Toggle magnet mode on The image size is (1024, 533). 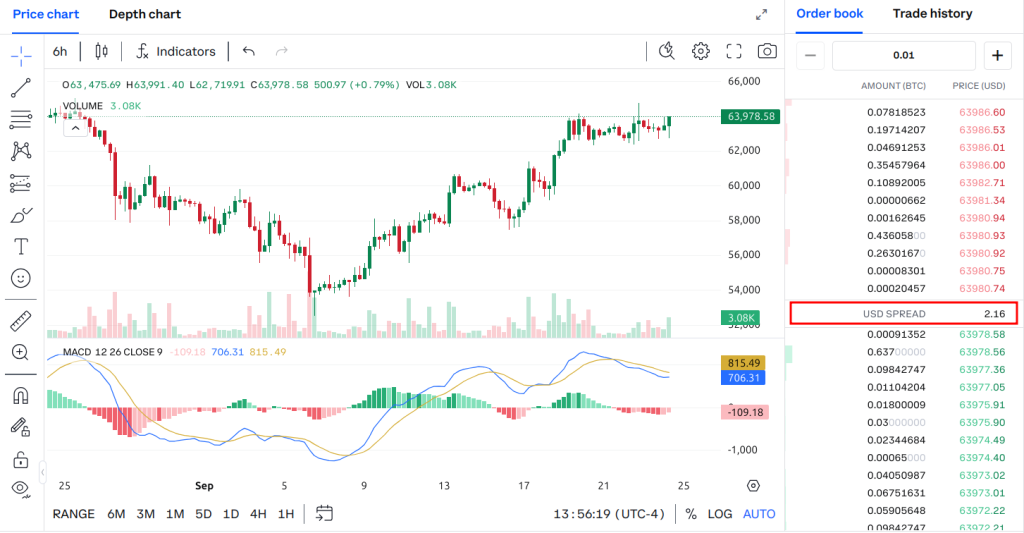21,395
